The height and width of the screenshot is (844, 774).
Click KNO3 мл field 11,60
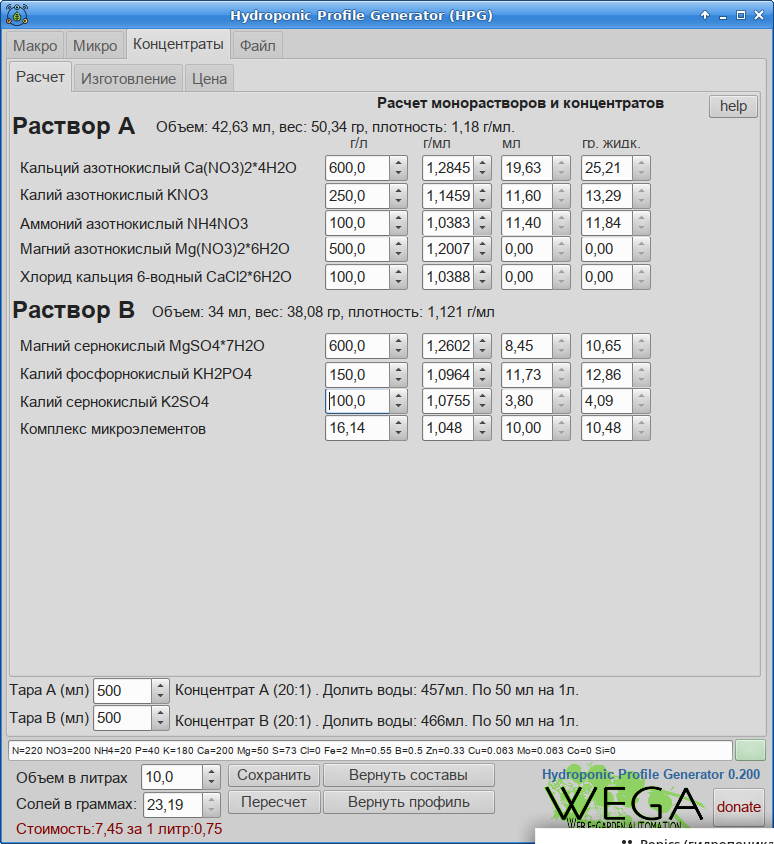[526, 196]
